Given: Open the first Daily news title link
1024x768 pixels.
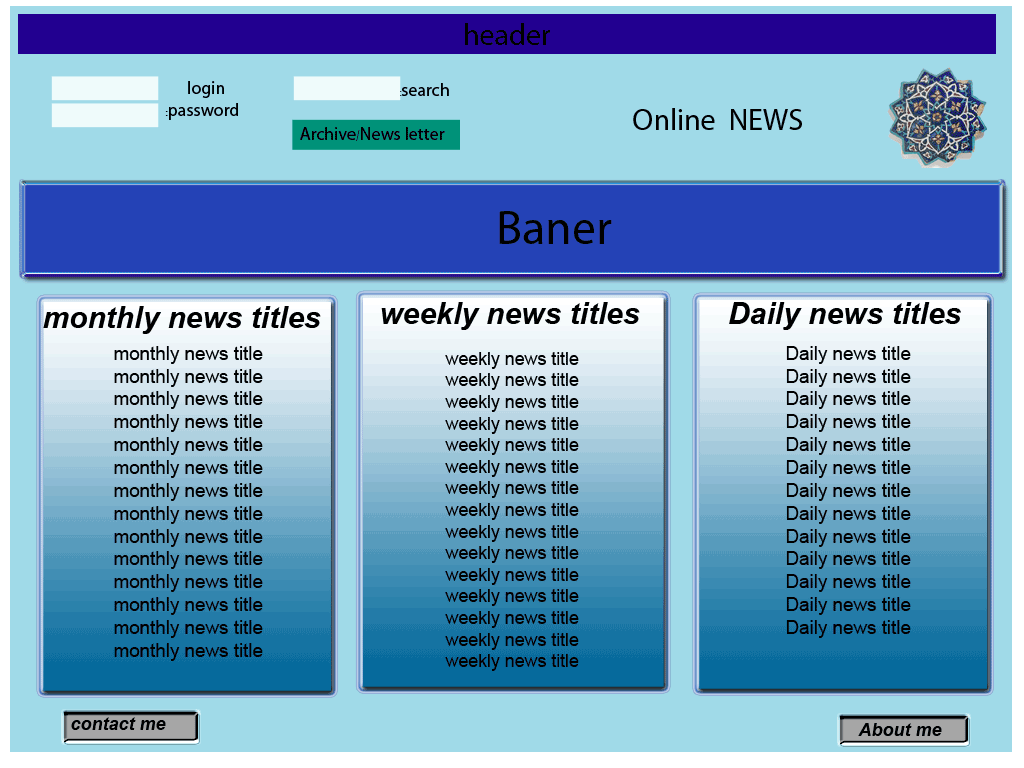Looking at the screenshot, I should (848, 354).
